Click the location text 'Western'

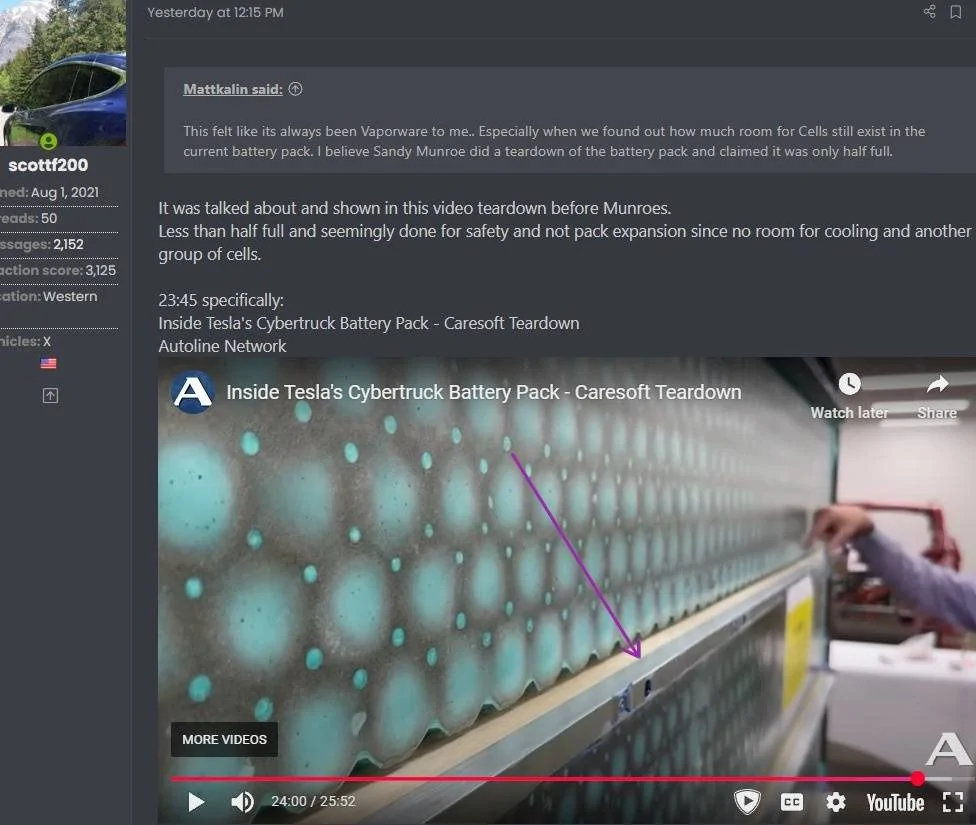coord(70,296)
